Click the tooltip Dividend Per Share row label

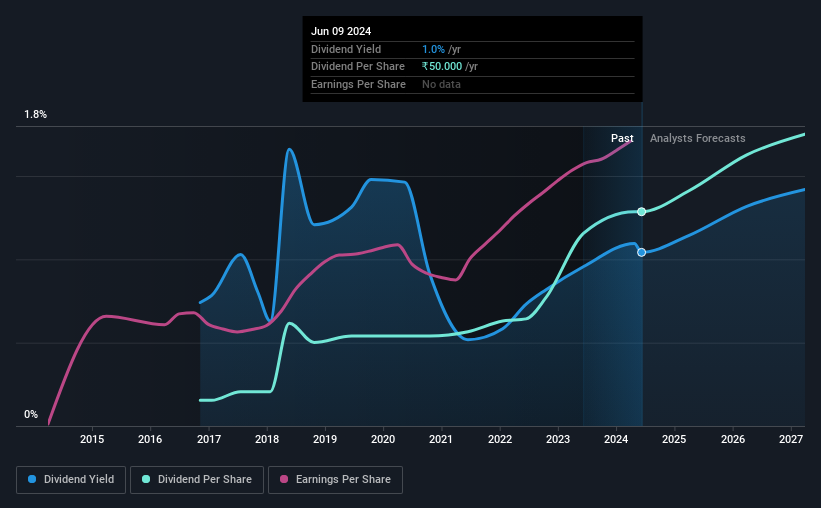coord(358,67)
